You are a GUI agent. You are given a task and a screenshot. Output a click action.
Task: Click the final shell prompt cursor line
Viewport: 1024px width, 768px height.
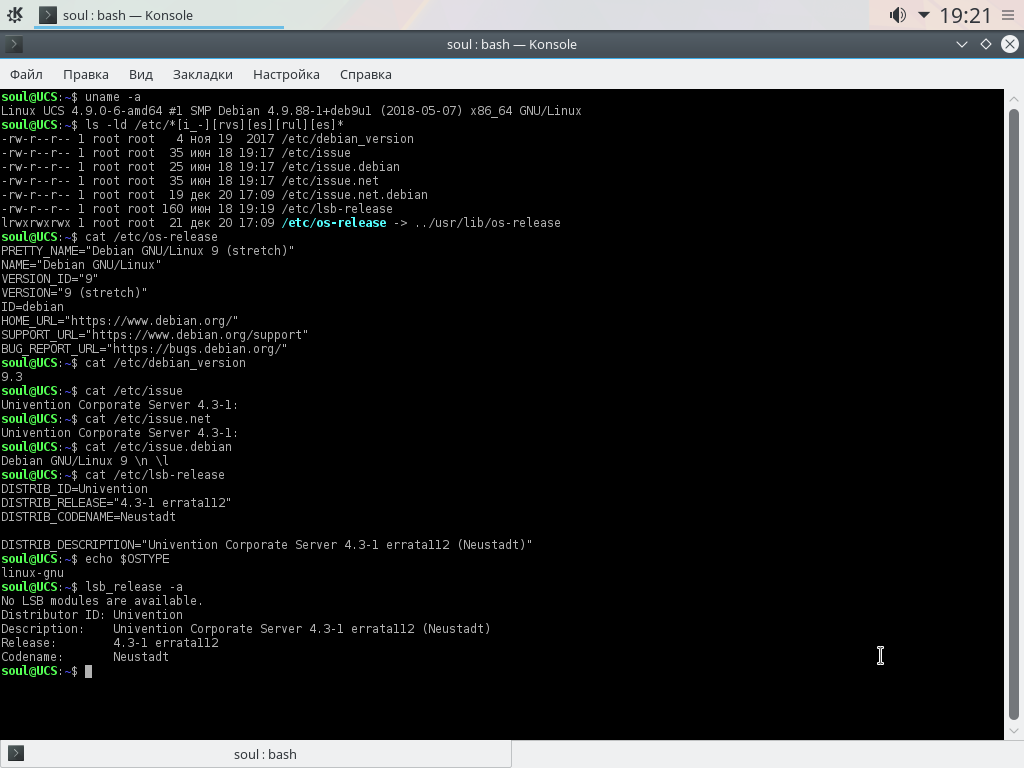click(46, 671)
